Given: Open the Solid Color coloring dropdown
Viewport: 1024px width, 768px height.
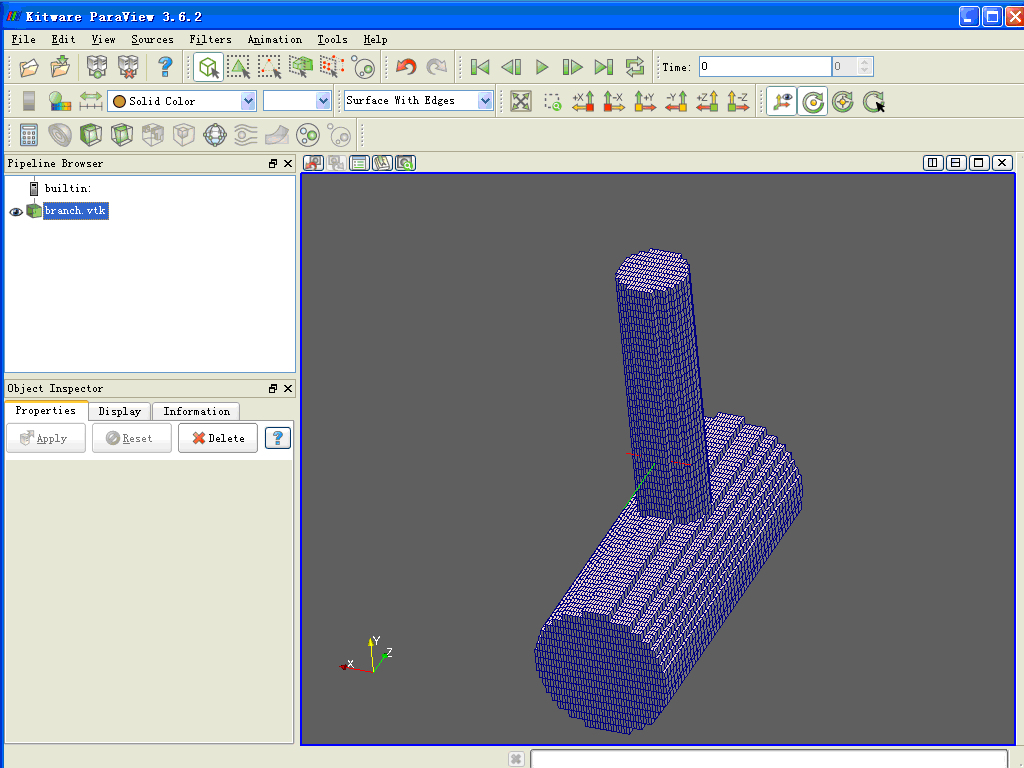Looking at the screenshot, I should click(x=182, y=101).
